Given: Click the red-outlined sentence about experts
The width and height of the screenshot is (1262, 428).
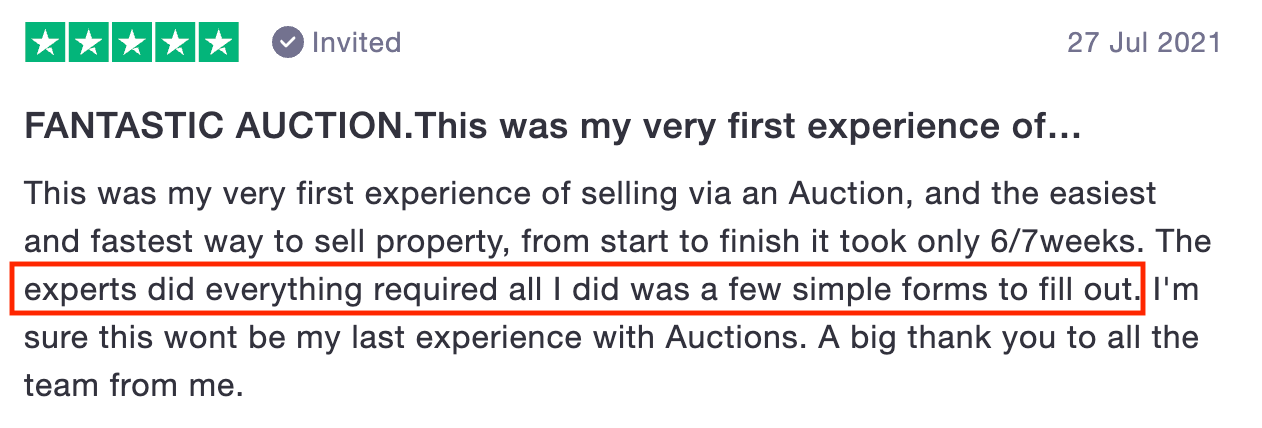Looking at the screenshot, I should click(581, 290).
